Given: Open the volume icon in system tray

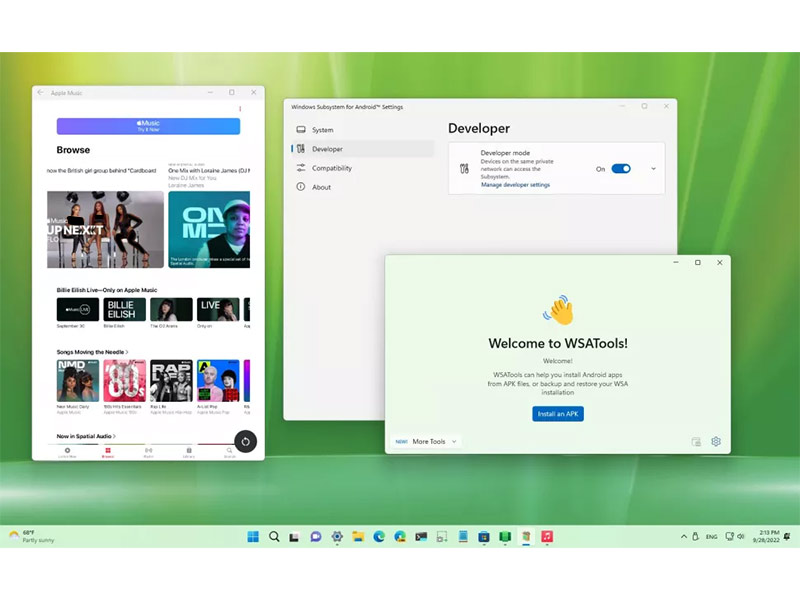Looking at the screenshot, I should (741, 537).
